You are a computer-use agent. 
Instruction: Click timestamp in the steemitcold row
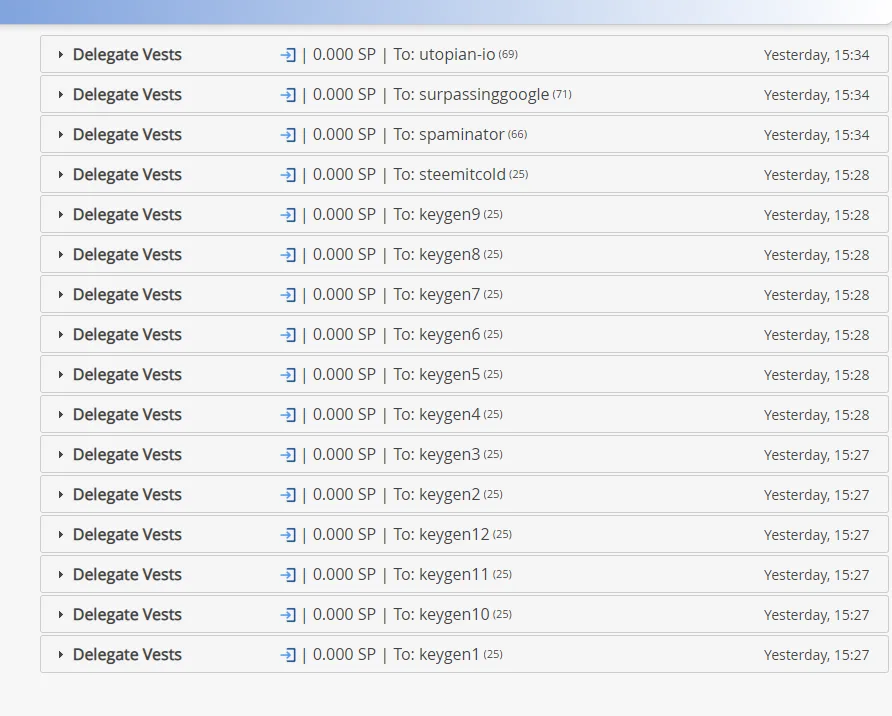coord(816,175)
